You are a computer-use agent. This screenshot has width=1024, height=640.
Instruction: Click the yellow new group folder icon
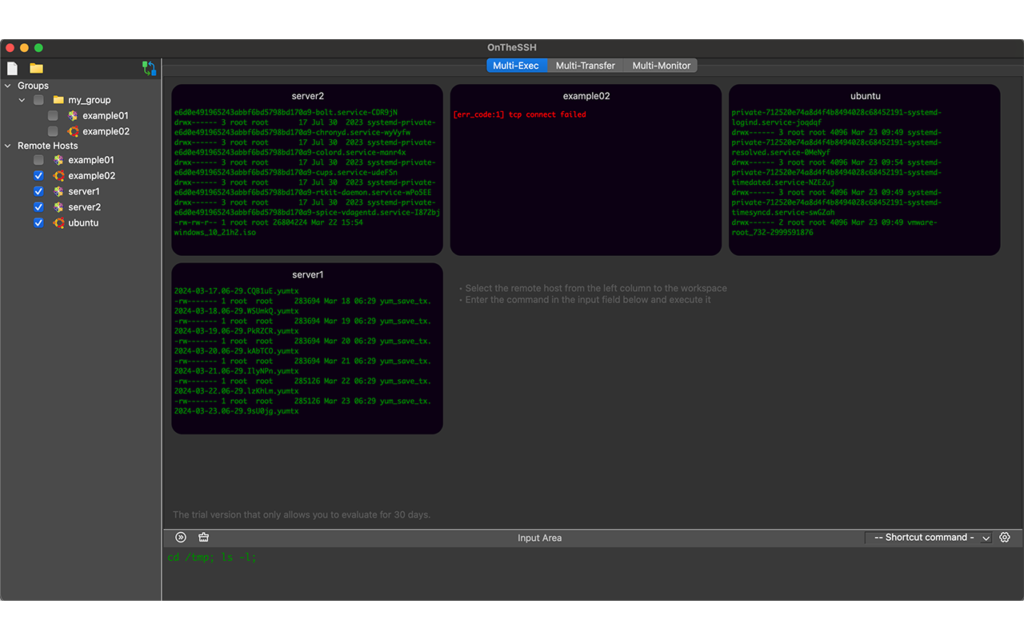(x=36, y=68)
